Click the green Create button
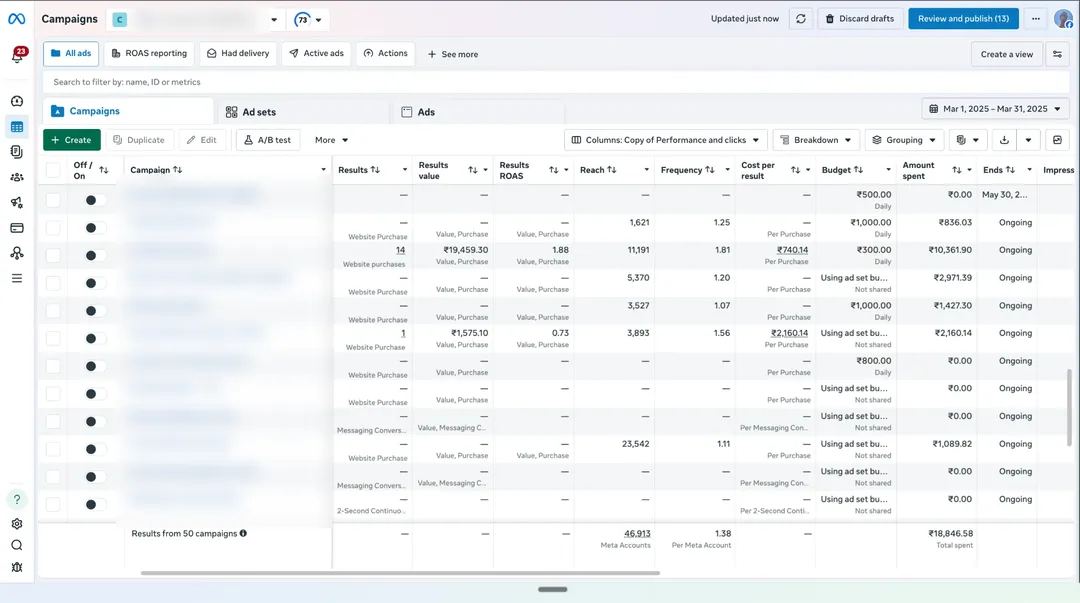 (x=72, y=140)
